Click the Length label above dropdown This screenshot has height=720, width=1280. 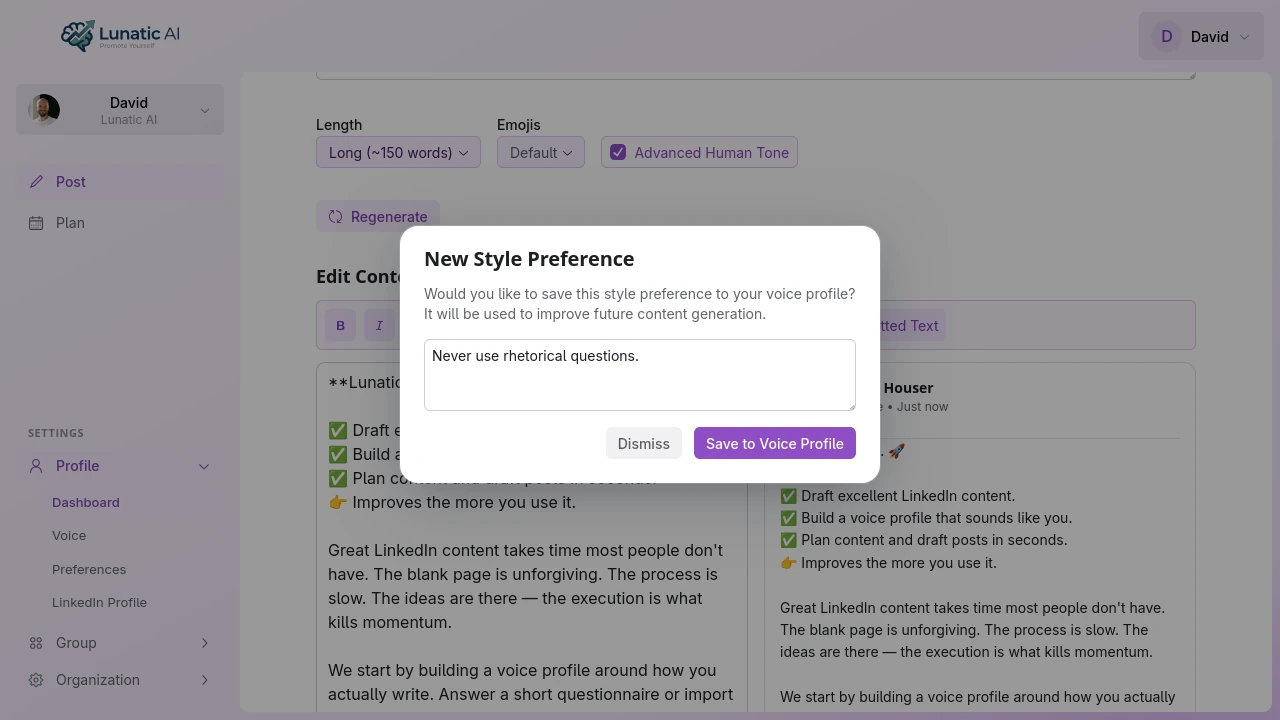339,125
